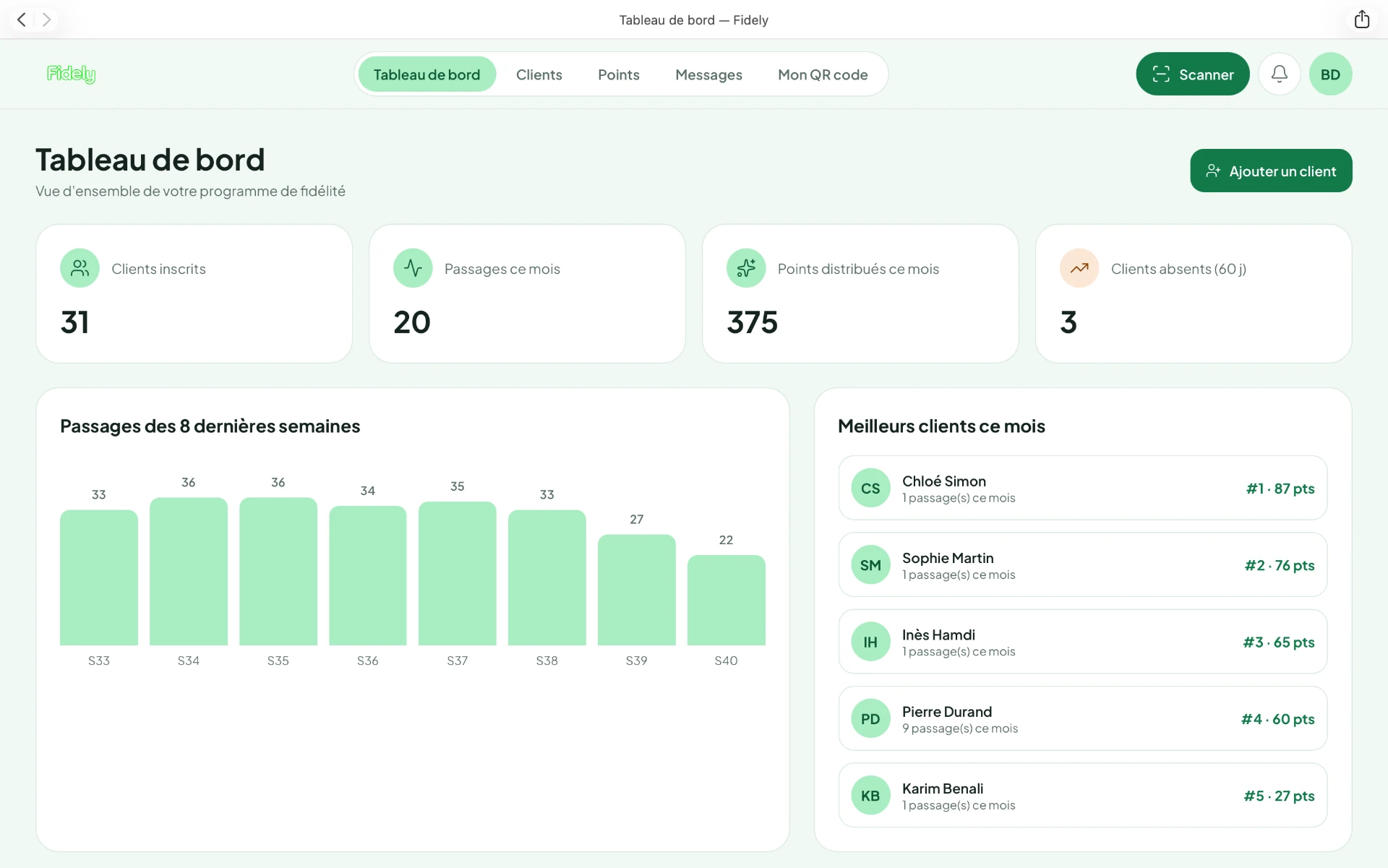The width and height of the screenshot is (1388, 868).
Task: Click the browser back arrow
Action: (x=22, y=20)
